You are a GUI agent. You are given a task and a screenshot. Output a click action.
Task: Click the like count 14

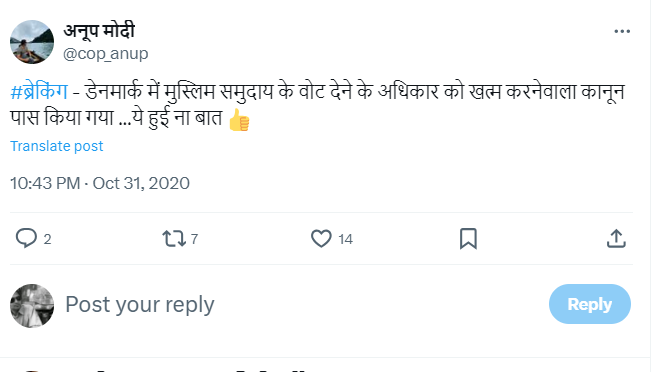346,239
